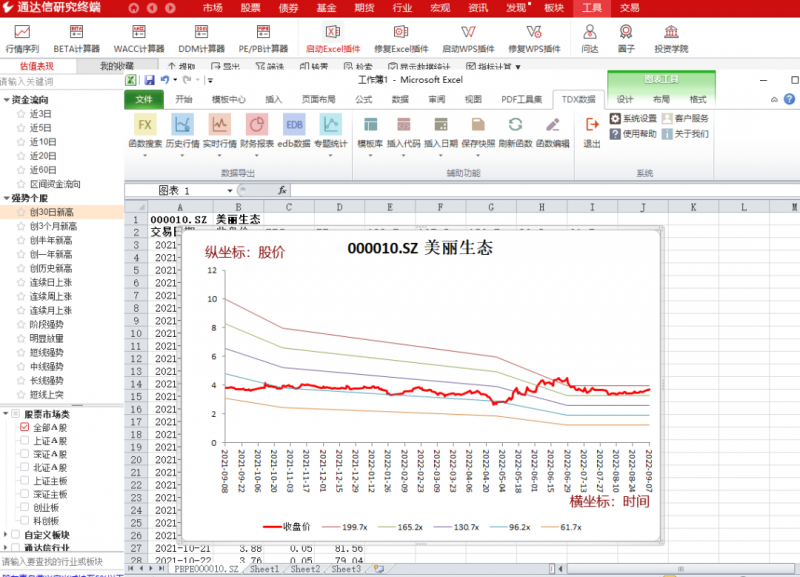The image size is (800, 577).
Task: Click the 退出 exit icon in ribbon
Action: pos(592,124)
